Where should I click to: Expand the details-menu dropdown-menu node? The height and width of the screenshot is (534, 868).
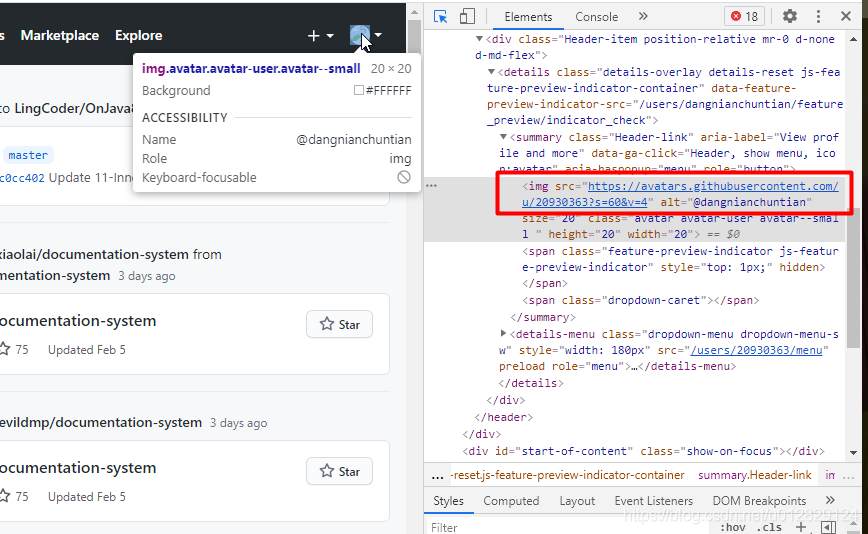coord(503,333)
